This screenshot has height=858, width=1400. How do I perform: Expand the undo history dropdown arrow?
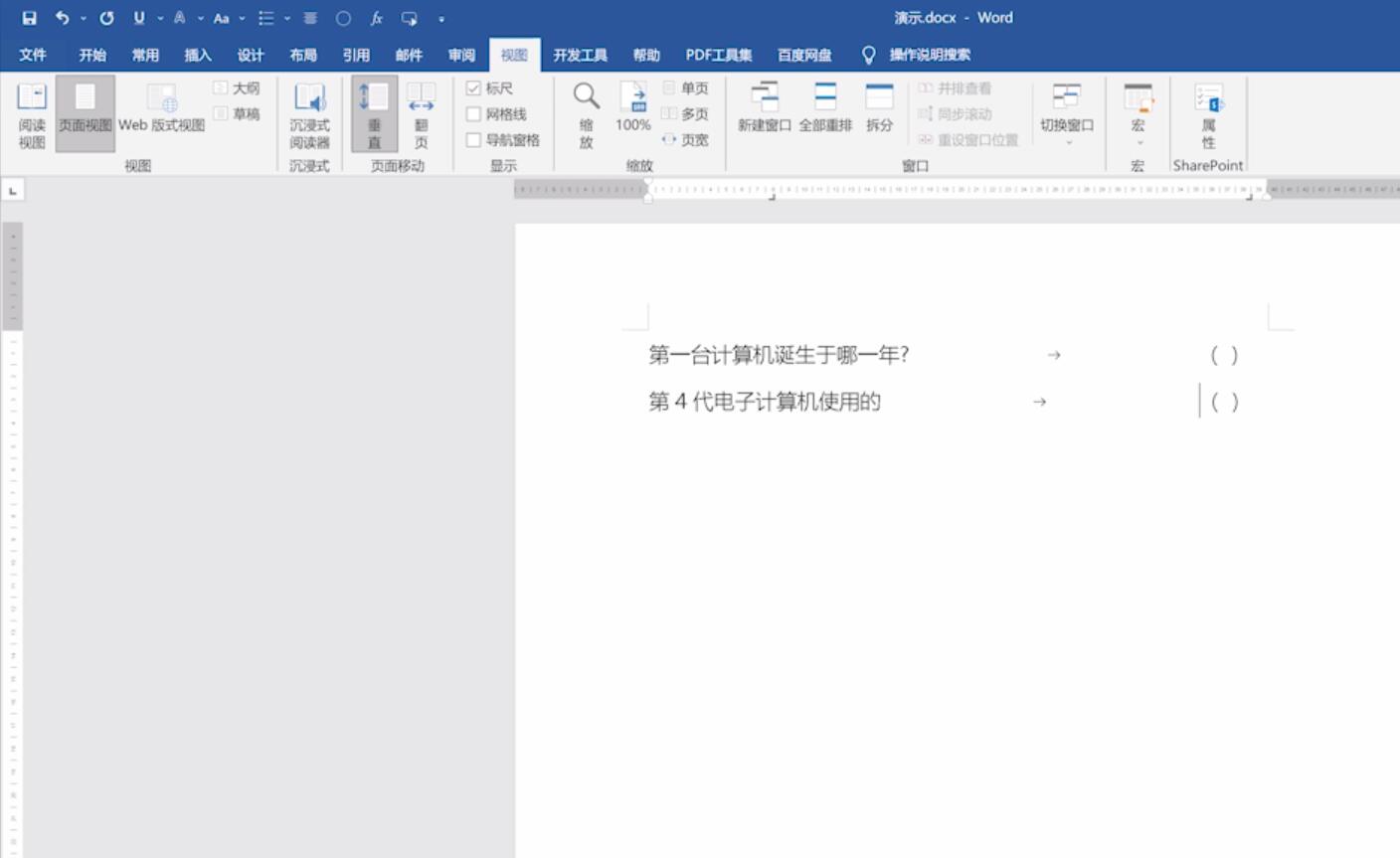point(83,18)
